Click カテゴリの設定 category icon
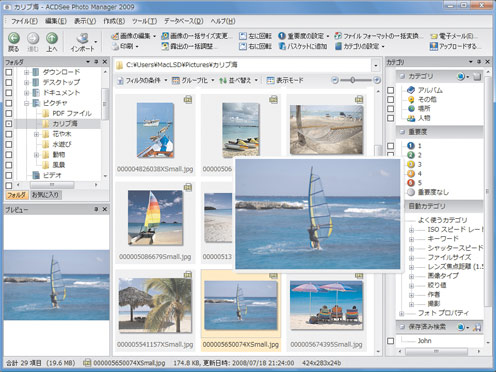This screenshot has width=496, height=372. (x=338, y=46)
